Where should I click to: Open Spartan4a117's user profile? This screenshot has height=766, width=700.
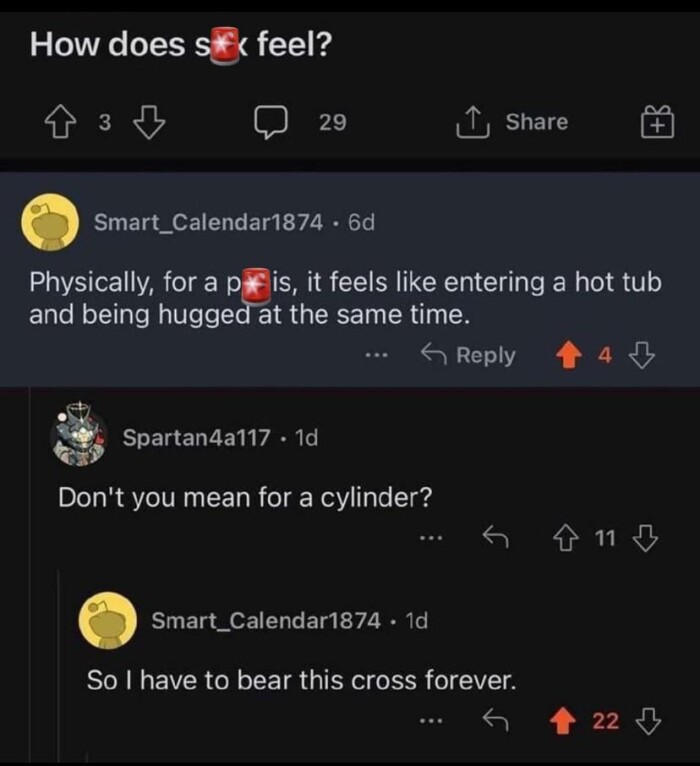point(196,437)
